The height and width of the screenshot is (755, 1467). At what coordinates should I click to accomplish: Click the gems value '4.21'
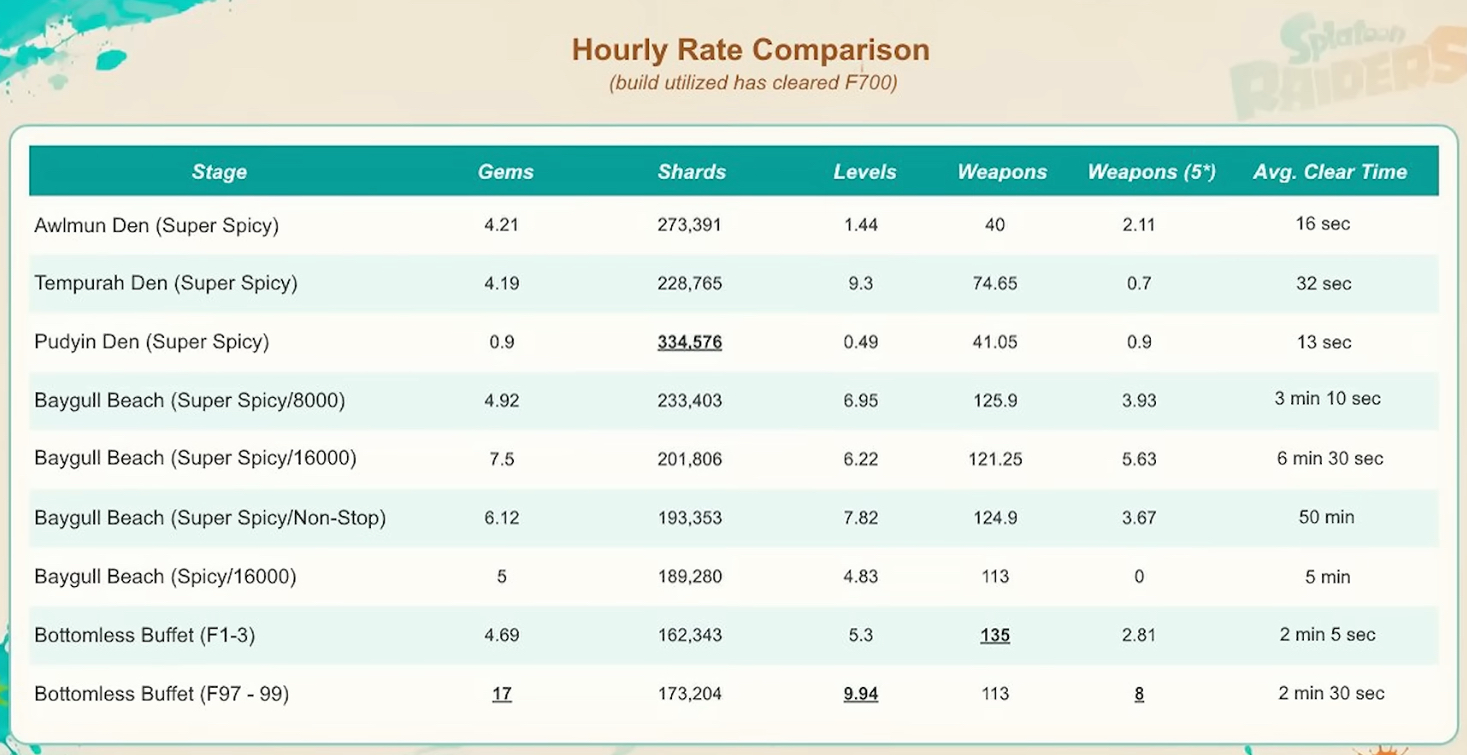click(501, 225)
